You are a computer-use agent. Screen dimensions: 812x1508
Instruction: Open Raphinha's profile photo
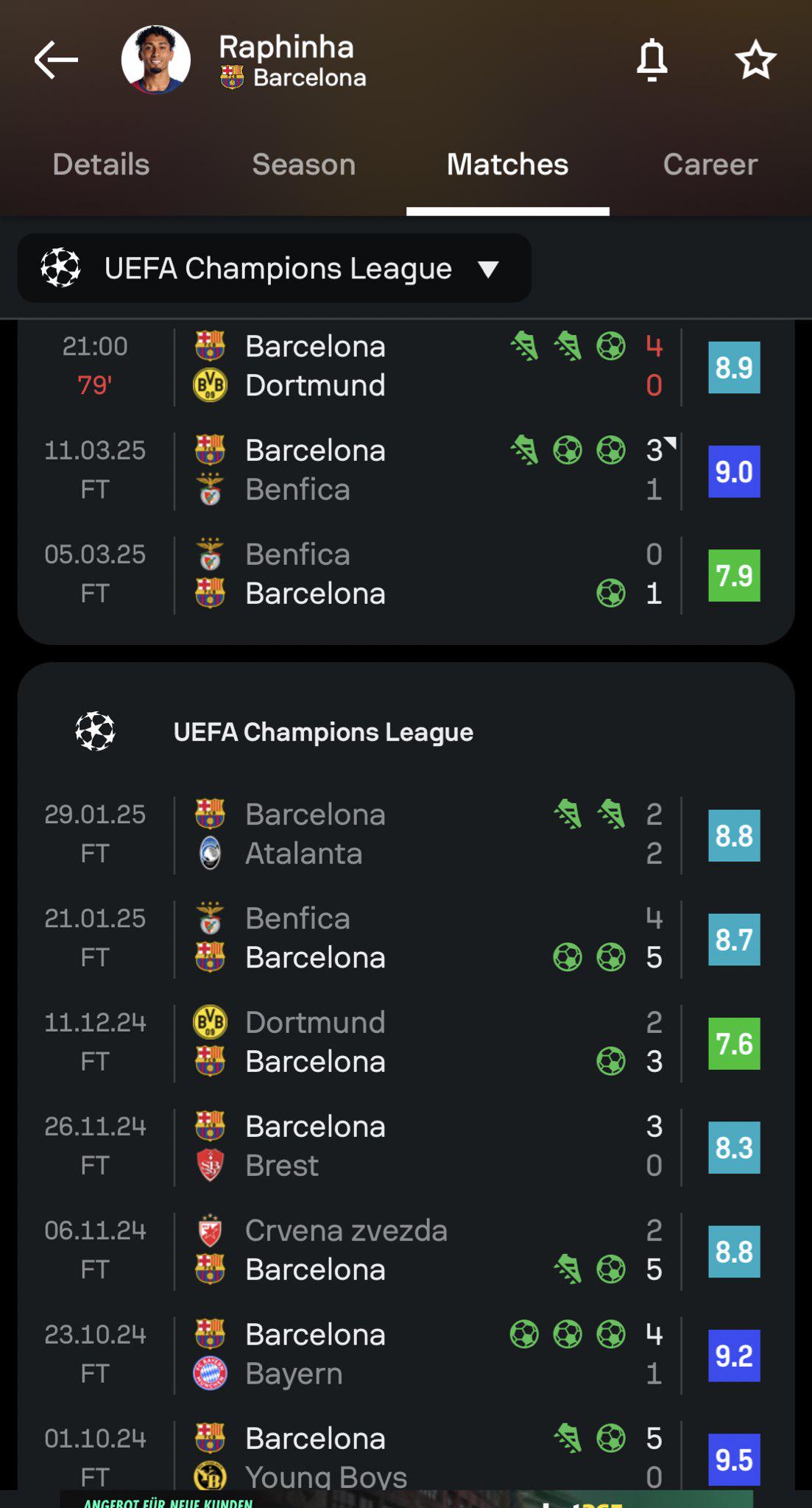156,60
